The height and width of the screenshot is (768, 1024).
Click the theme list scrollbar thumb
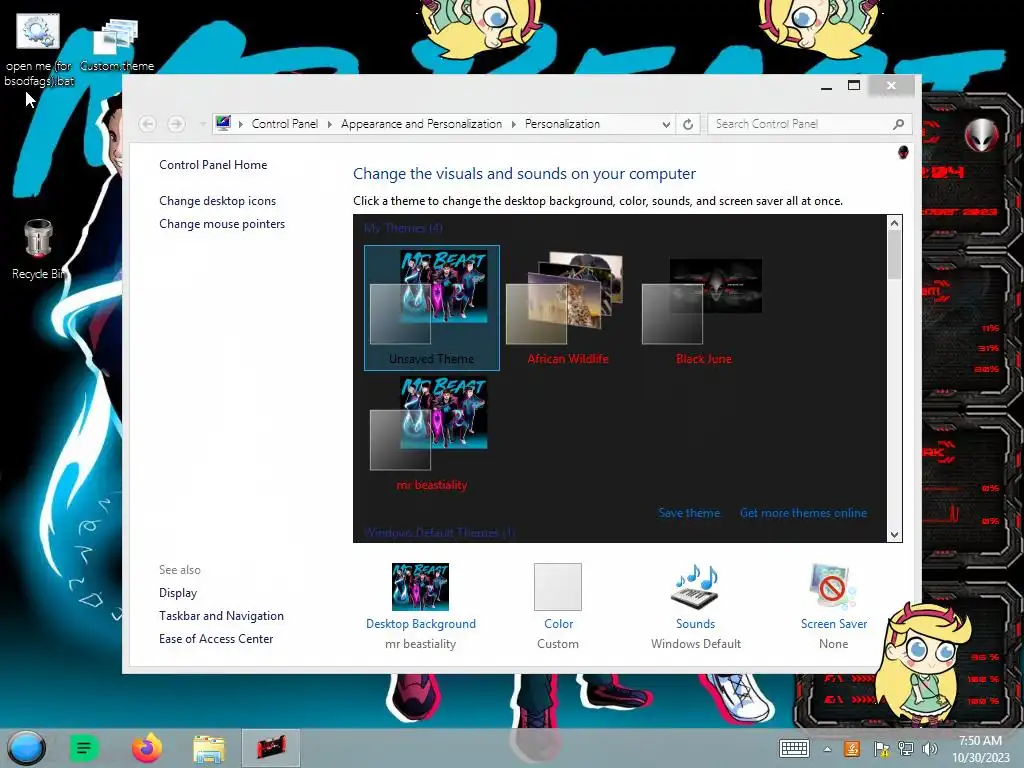pos(894,255)
